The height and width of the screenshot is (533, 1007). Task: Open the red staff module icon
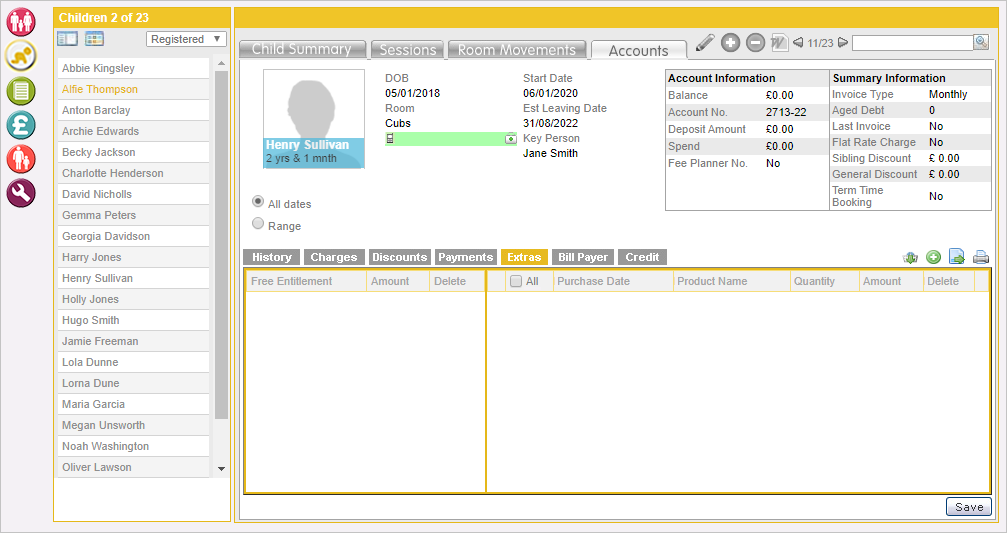pos(21,159)
